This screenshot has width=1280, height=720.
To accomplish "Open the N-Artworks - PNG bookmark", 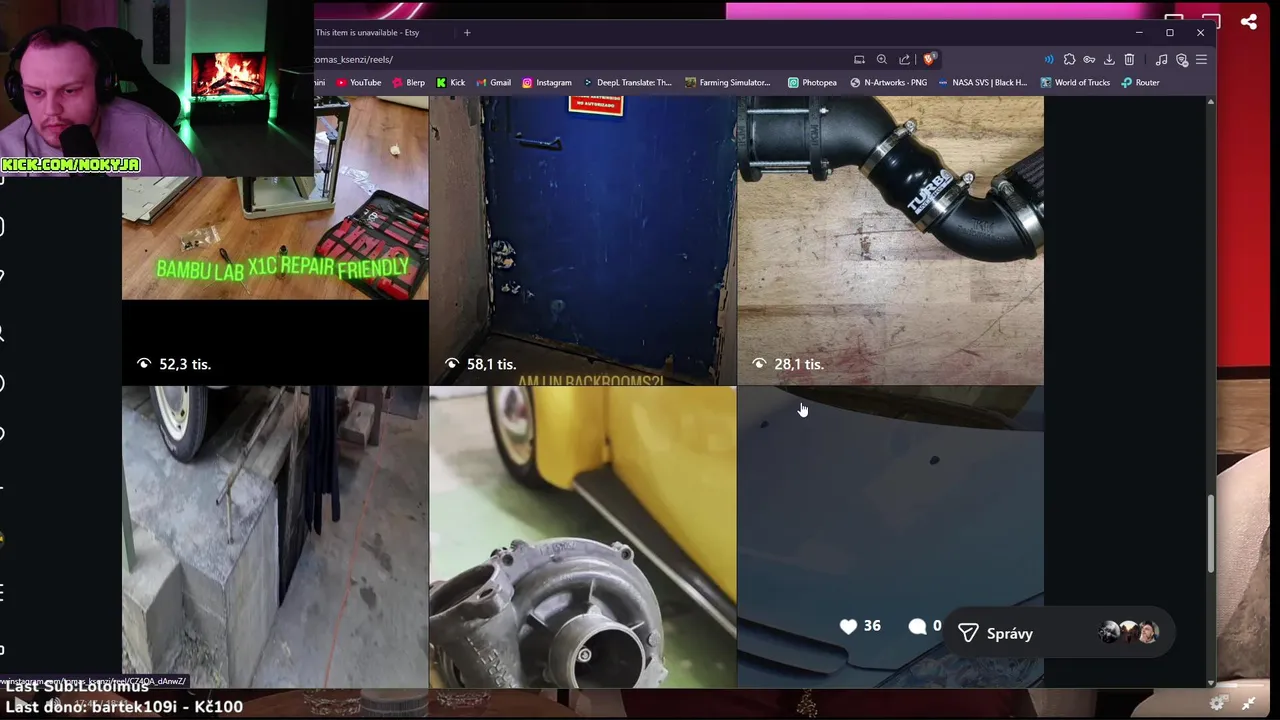I will 888,82.
